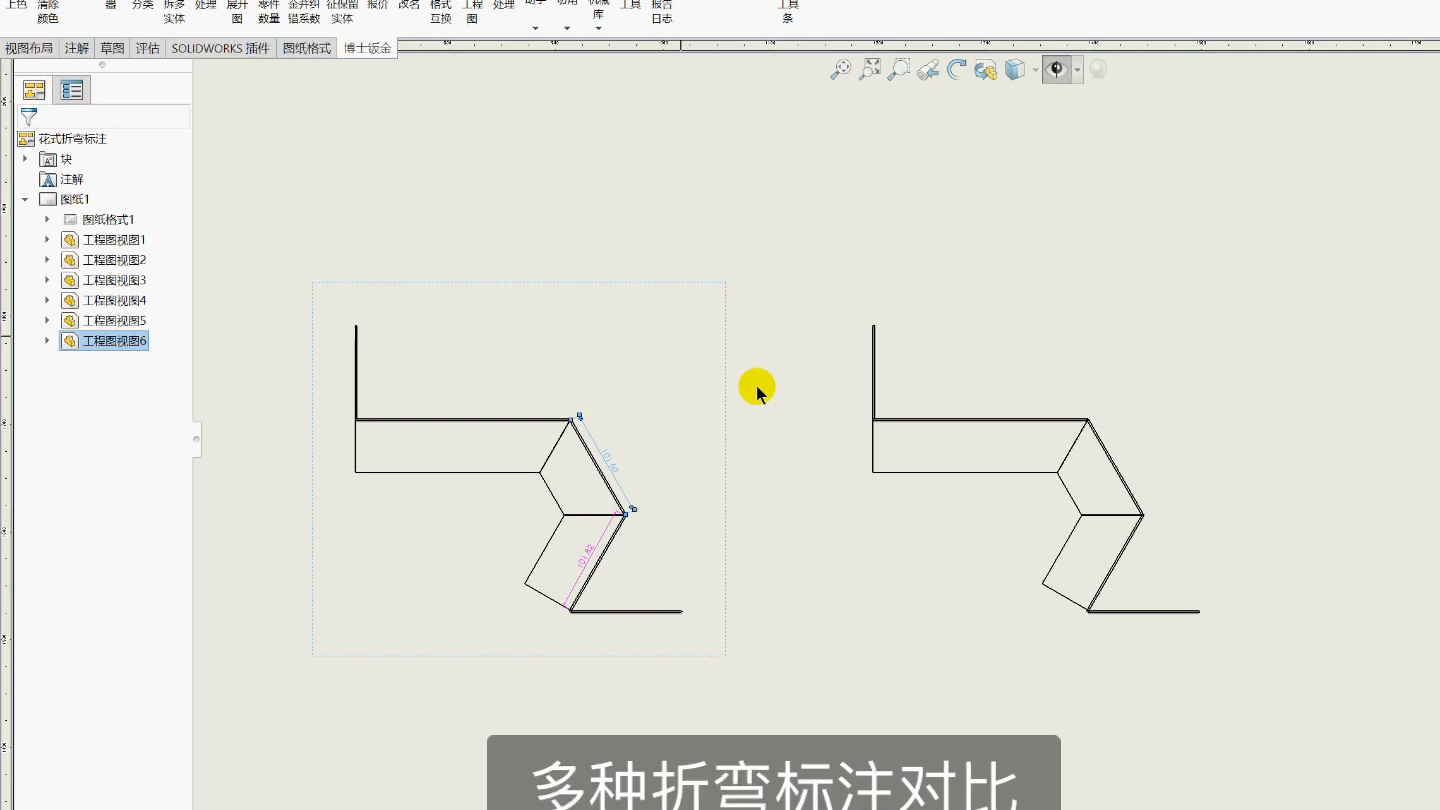Screen dimensions: 1440x810
Task: Select the blue bend dimension text
Action: 610,463
